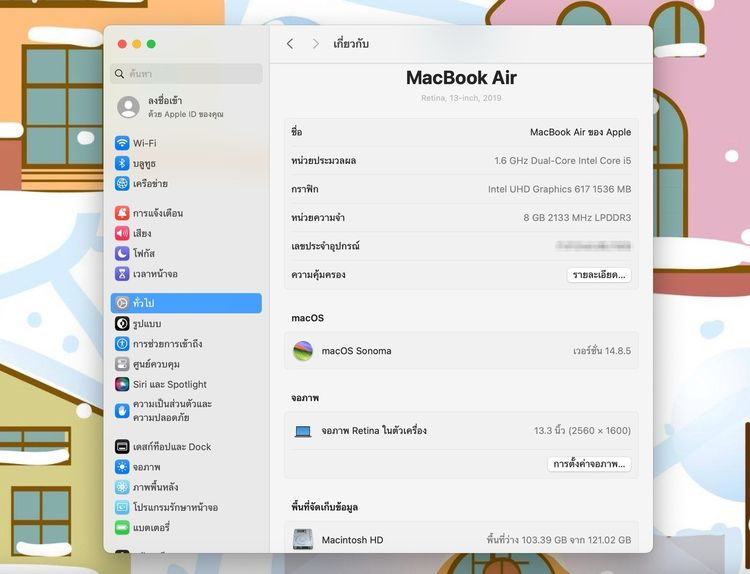The height and width of the screenshot is (574, 750).
Task: Click the Macintosh HD name text
Action: (352, 540)
